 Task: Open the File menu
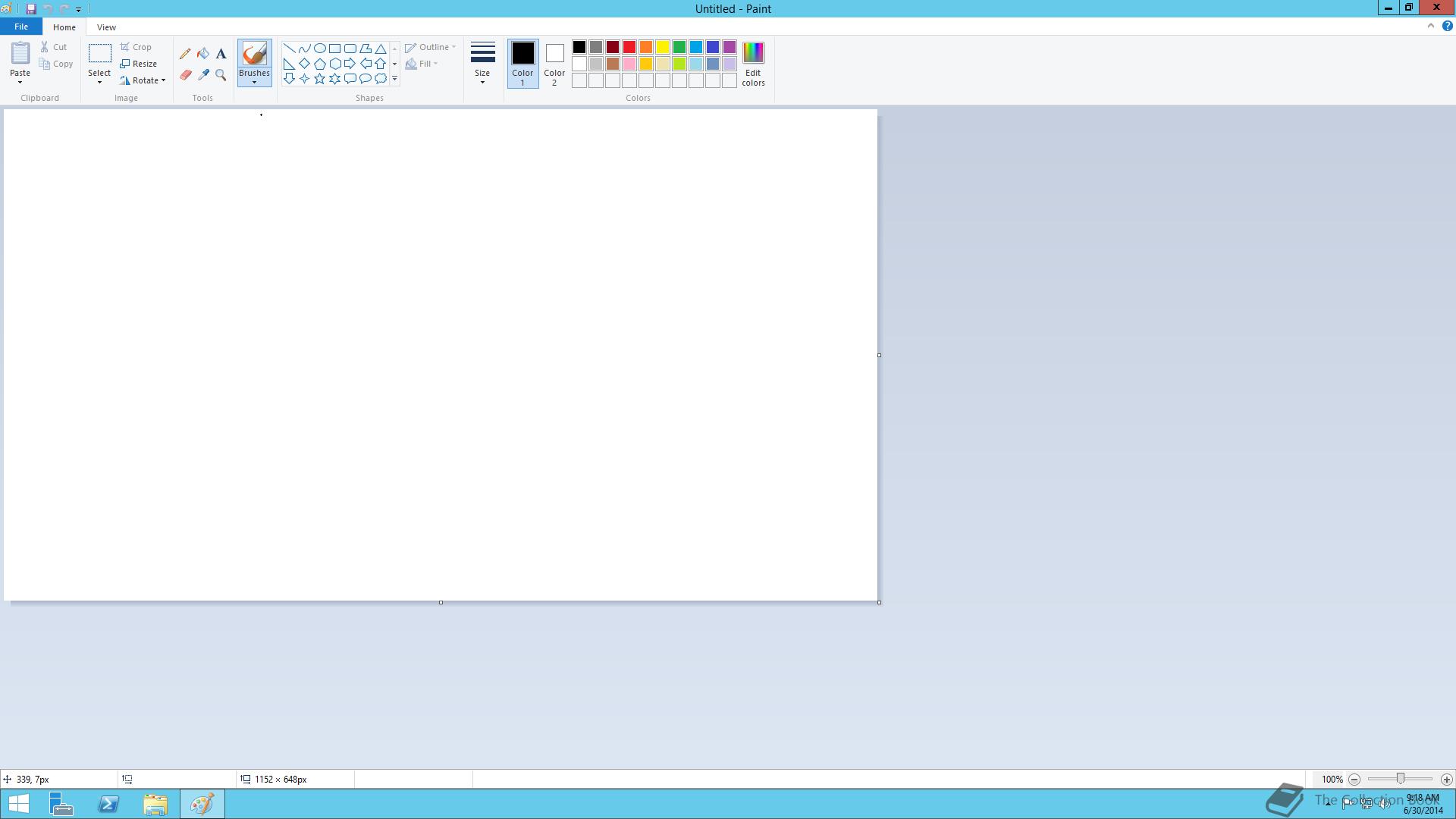click(21, 27)
